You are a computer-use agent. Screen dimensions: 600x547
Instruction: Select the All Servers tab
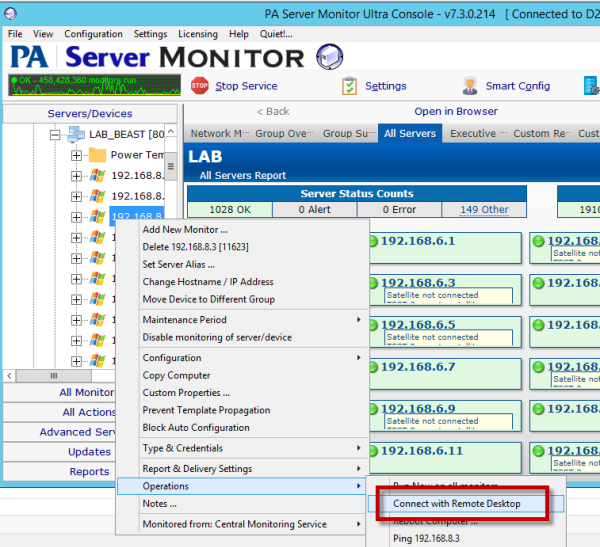coord(410,133)
